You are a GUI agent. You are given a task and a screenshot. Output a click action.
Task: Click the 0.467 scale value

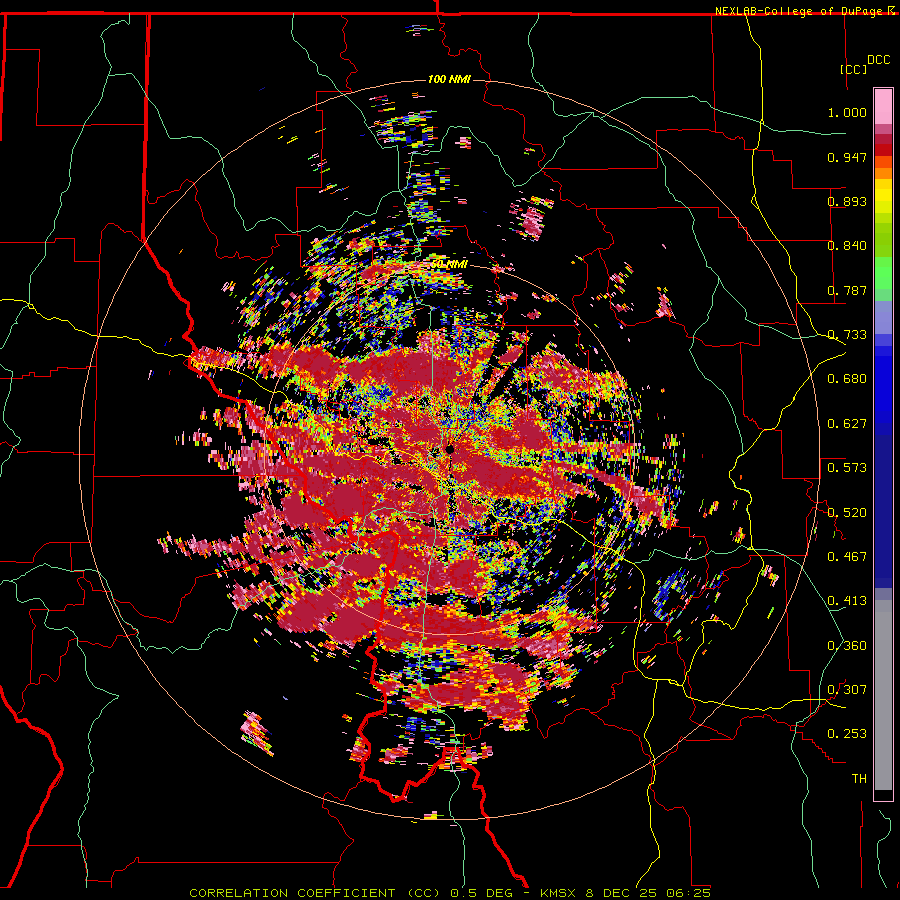(x=847, y=557)
